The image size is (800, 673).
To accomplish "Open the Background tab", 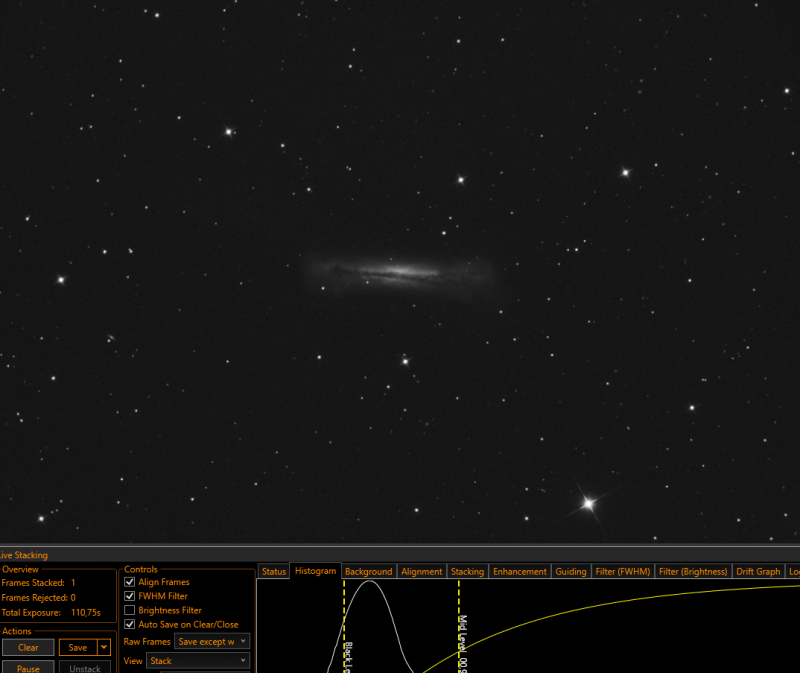I will [x=368, y=571].
